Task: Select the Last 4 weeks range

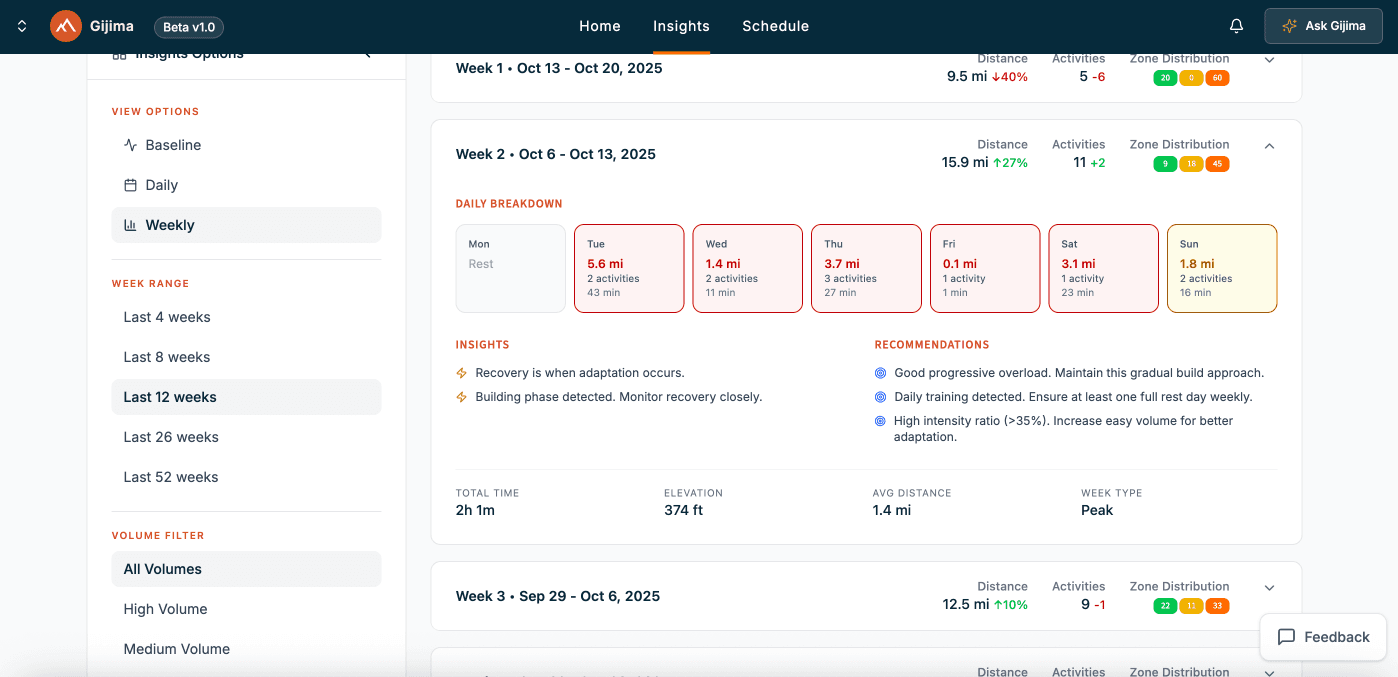Action: click(167, 317)
